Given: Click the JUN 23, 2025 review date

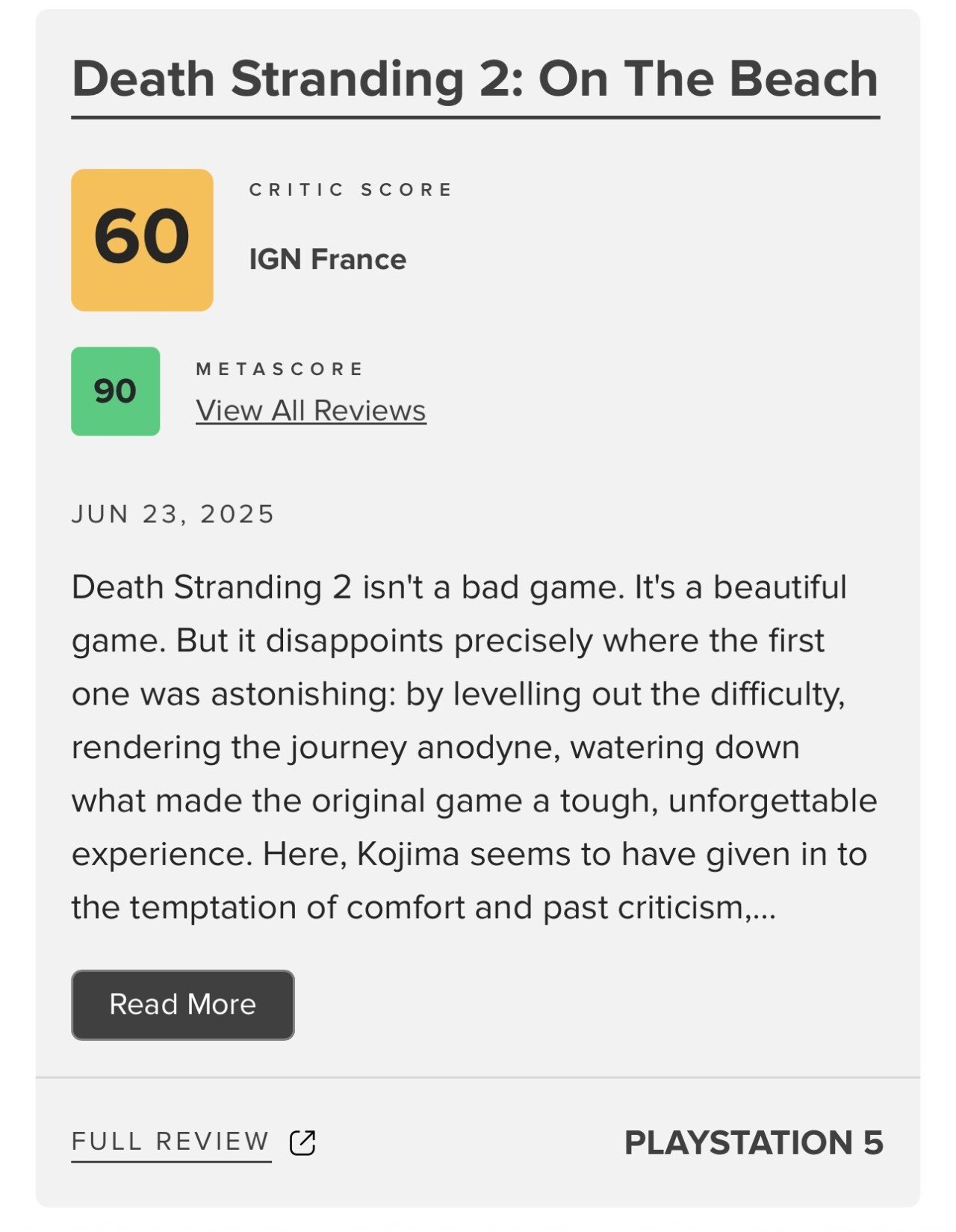Looking at the screenshot, I should tap(173, 514).
